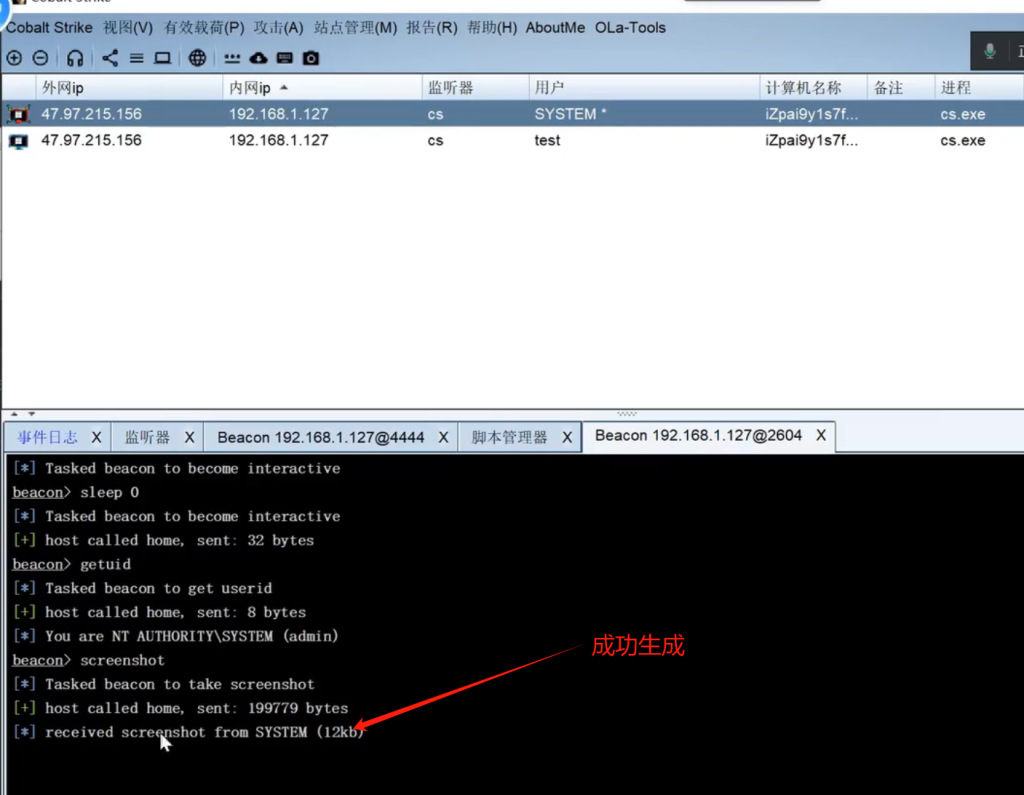Click the disconnect minus circle icon
The image size is (1024, 795).
[40, 58]
